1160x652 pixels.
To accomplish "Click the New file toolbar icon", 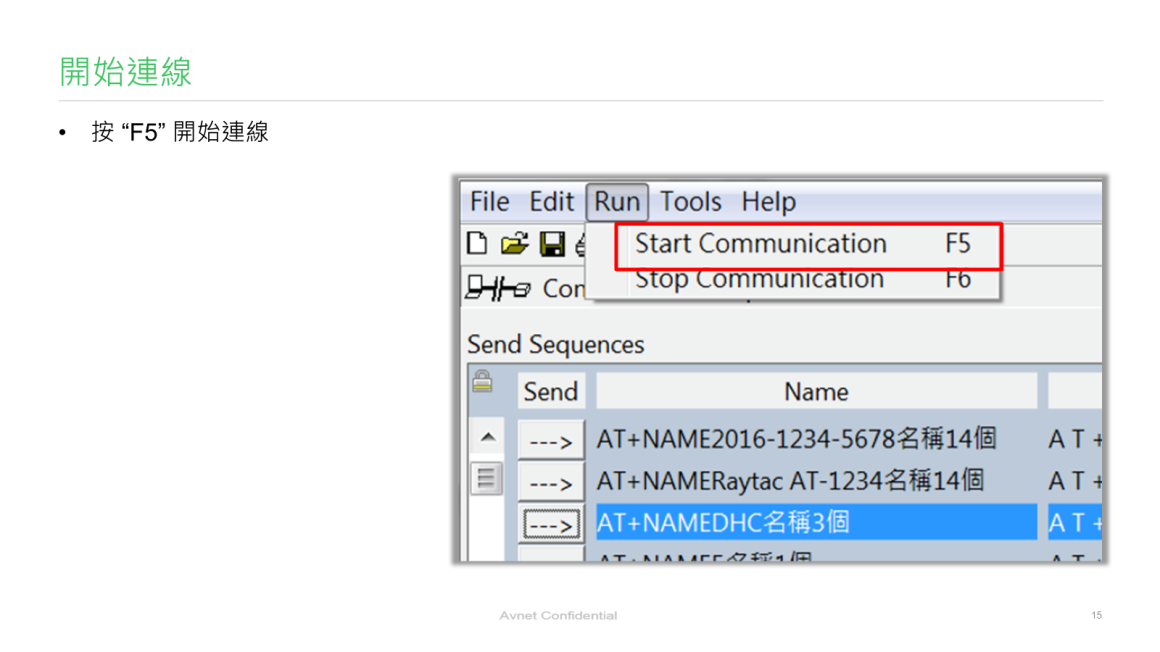I will coord(478,243).
